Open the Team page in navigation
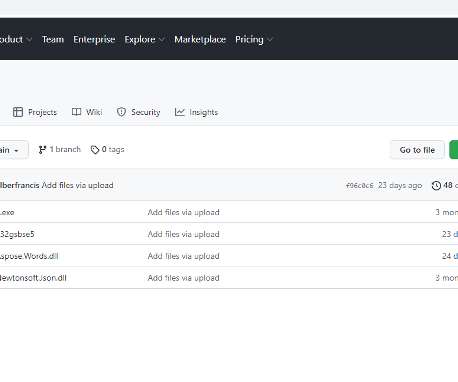Viewport: 458px width, 382px height. (x=53, y=39)
